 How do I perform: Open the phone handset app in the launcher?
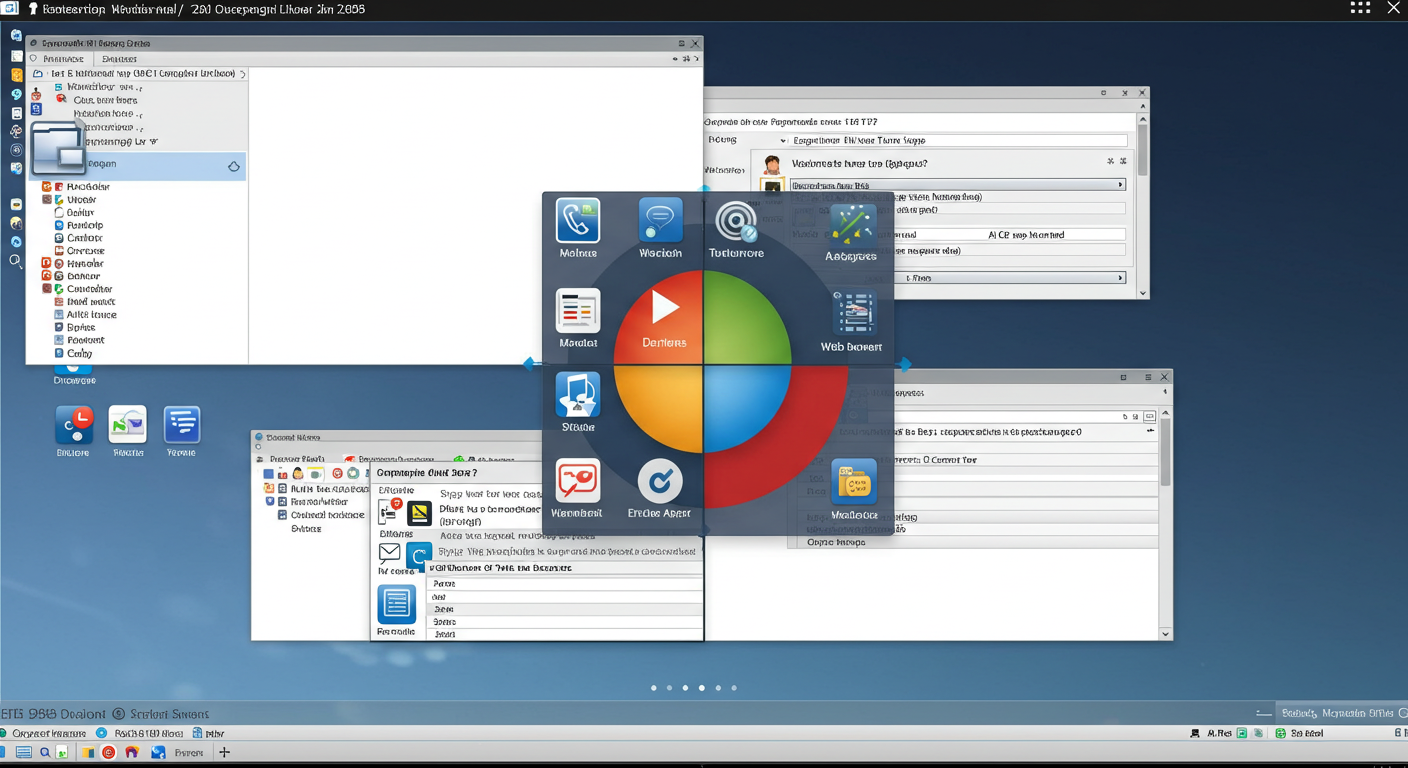tap(578, 221)
